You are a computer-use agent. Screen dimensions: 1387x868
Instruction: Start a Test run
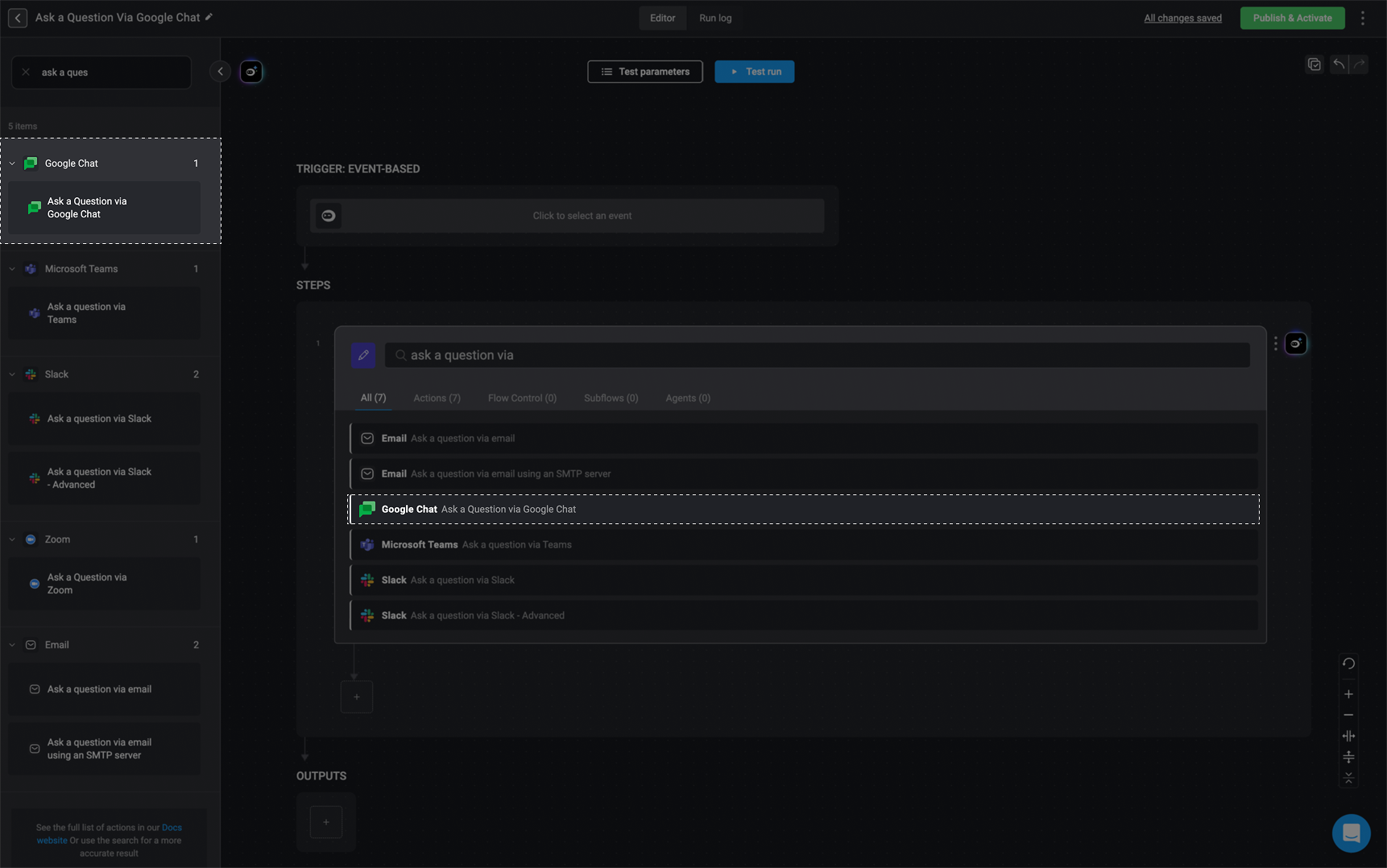pyautogui.click(x=755, y=72)
